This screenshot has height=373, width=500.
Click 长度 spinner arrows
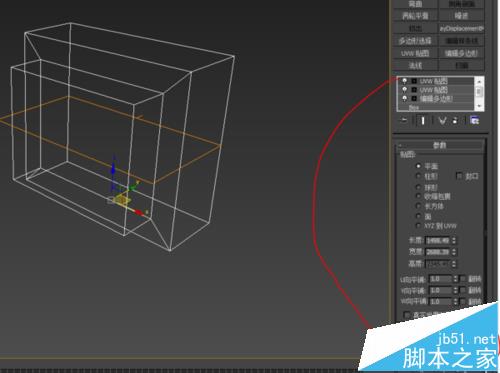454,240
